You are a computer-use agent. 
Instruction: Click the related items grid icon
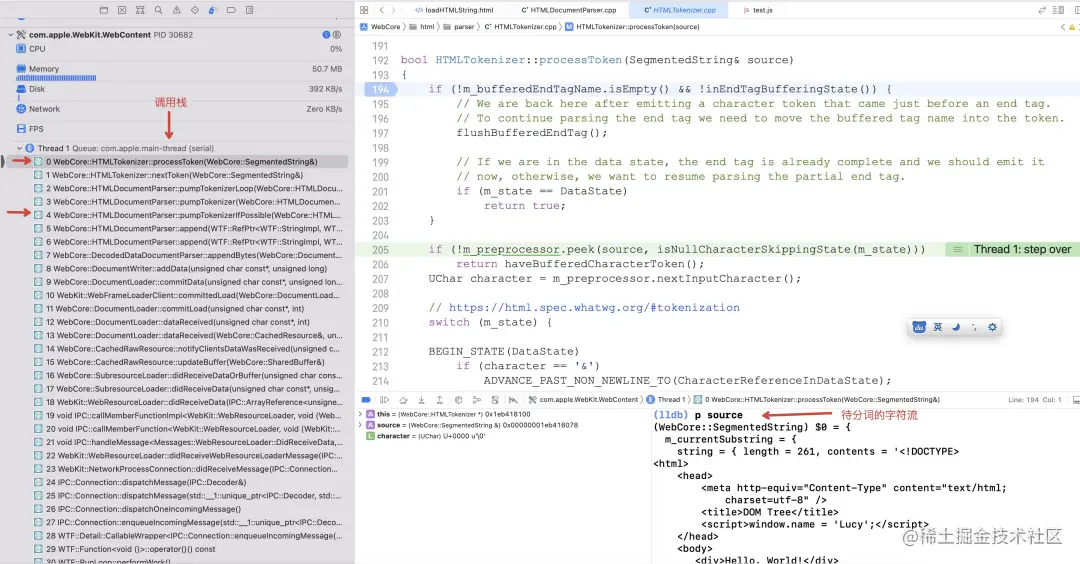coord(364,10)
